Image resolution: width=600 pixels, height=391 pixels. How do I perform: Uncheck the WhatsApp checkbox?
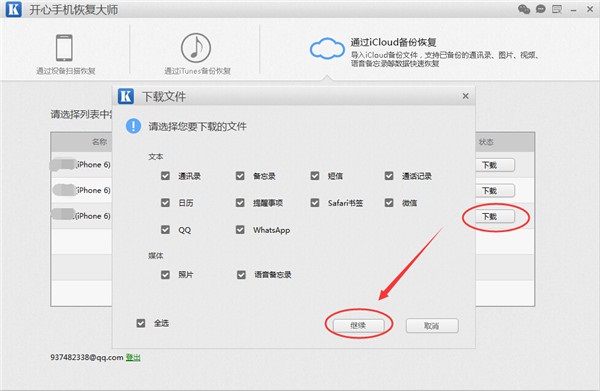pos(240,230)
